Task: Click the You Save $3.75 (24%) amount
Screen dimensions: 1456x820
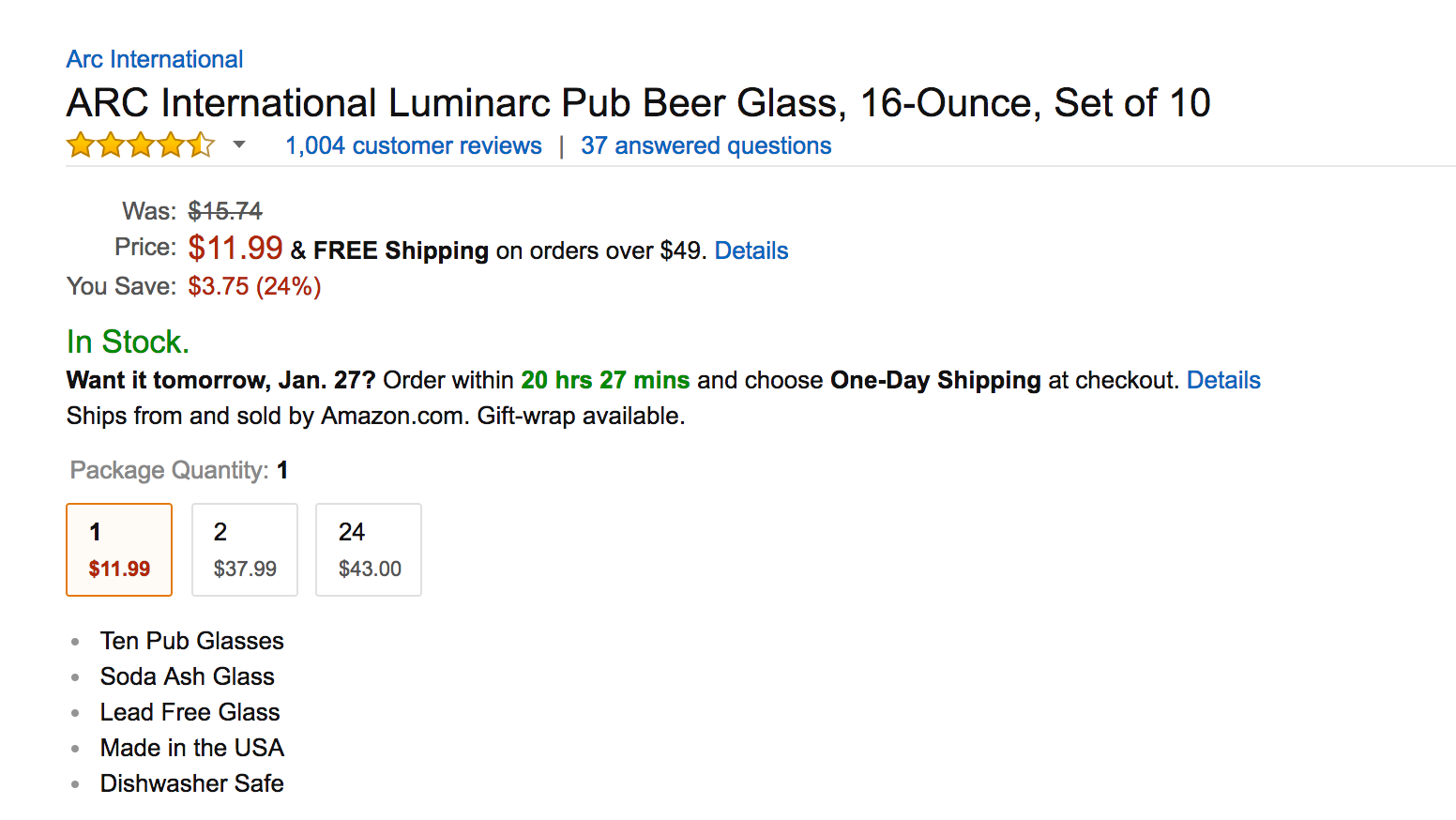Action: click(x=254, y=286)
